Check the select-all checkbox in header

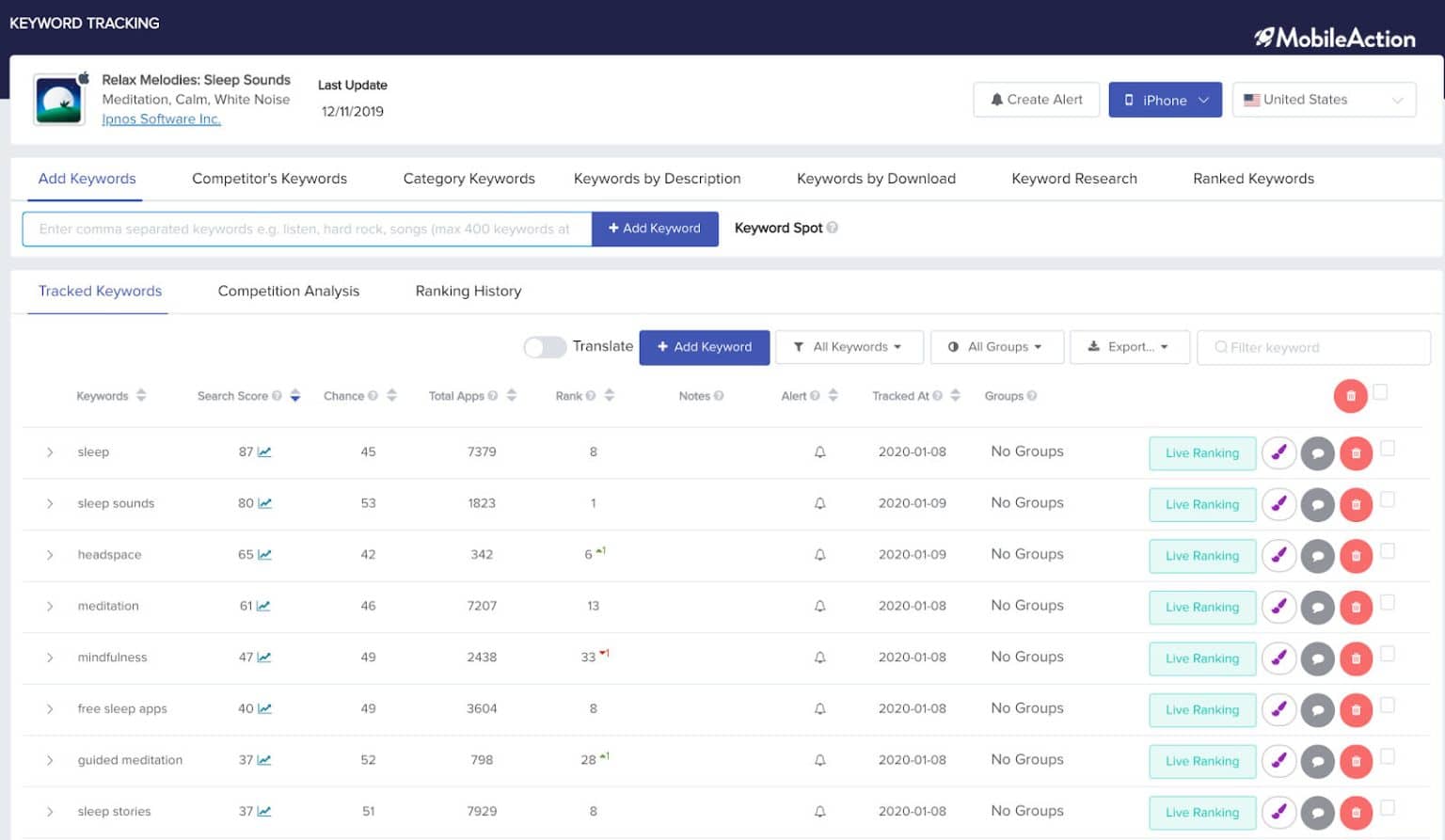point(1380,392)
